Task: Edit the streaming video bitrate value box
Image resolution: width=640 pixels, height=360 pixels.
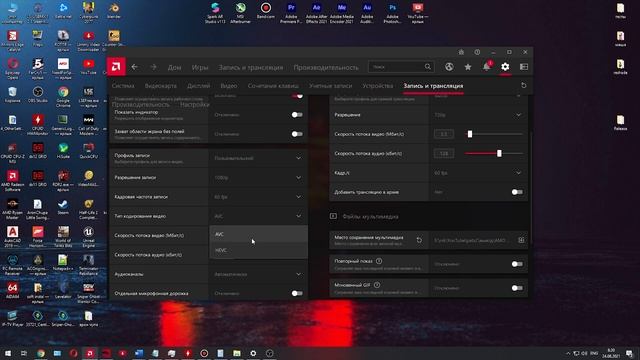Action: point(444,134)
